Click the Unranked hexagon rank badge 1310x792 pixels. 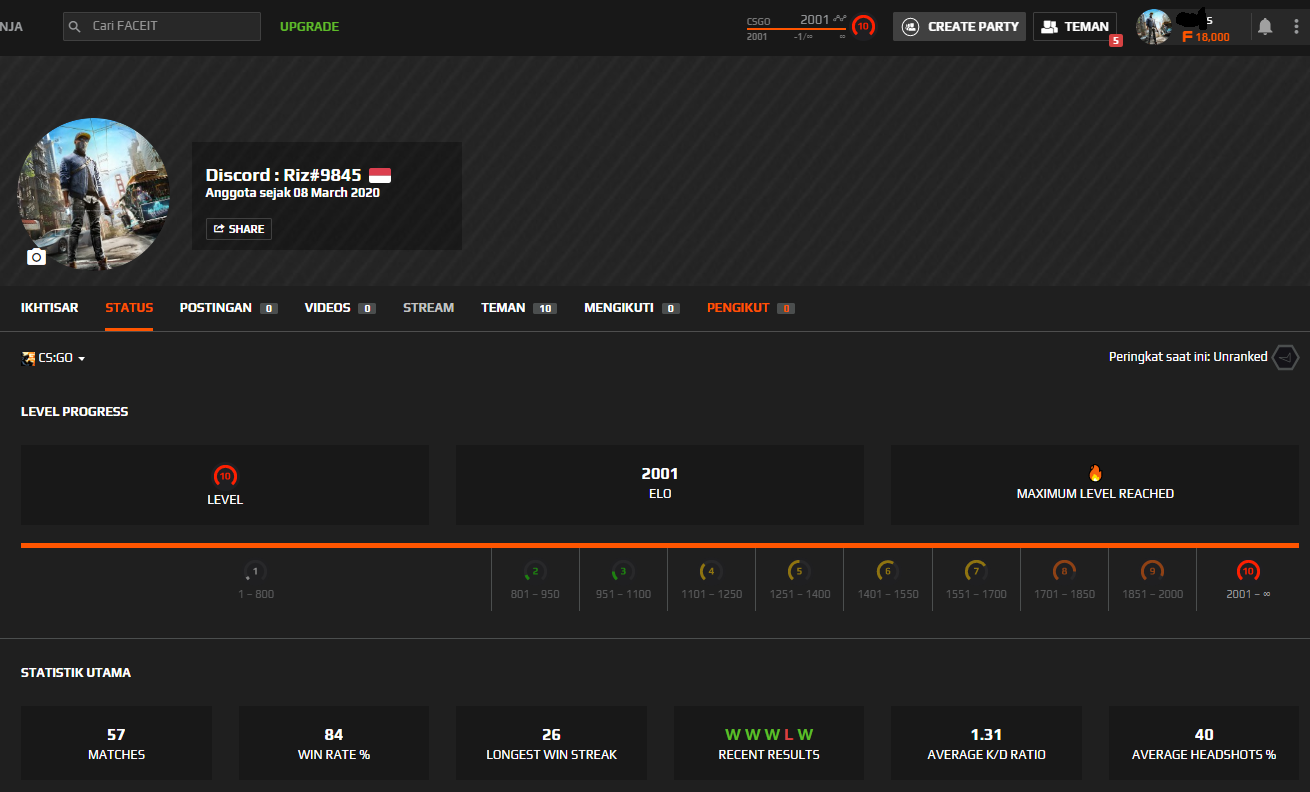coord(1286,357)
